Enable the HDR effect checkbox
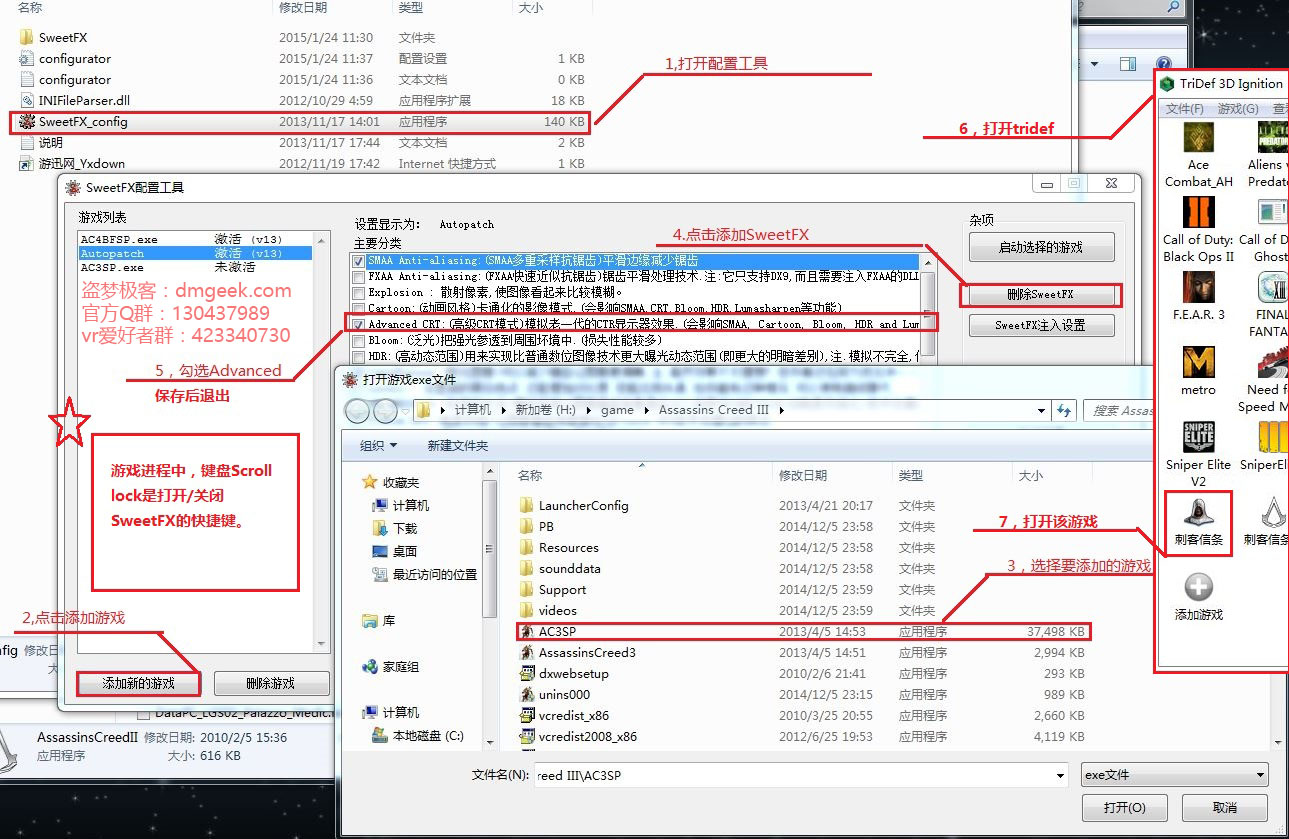This screenshot has width=1289, height=839. click(359, 356)
